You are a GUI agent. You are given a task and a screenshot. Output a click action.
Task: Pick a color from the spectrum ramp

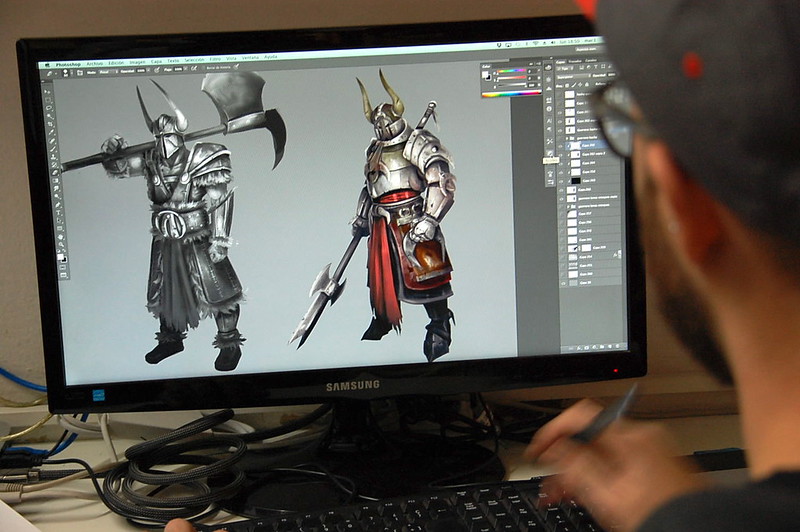(511, 94)
